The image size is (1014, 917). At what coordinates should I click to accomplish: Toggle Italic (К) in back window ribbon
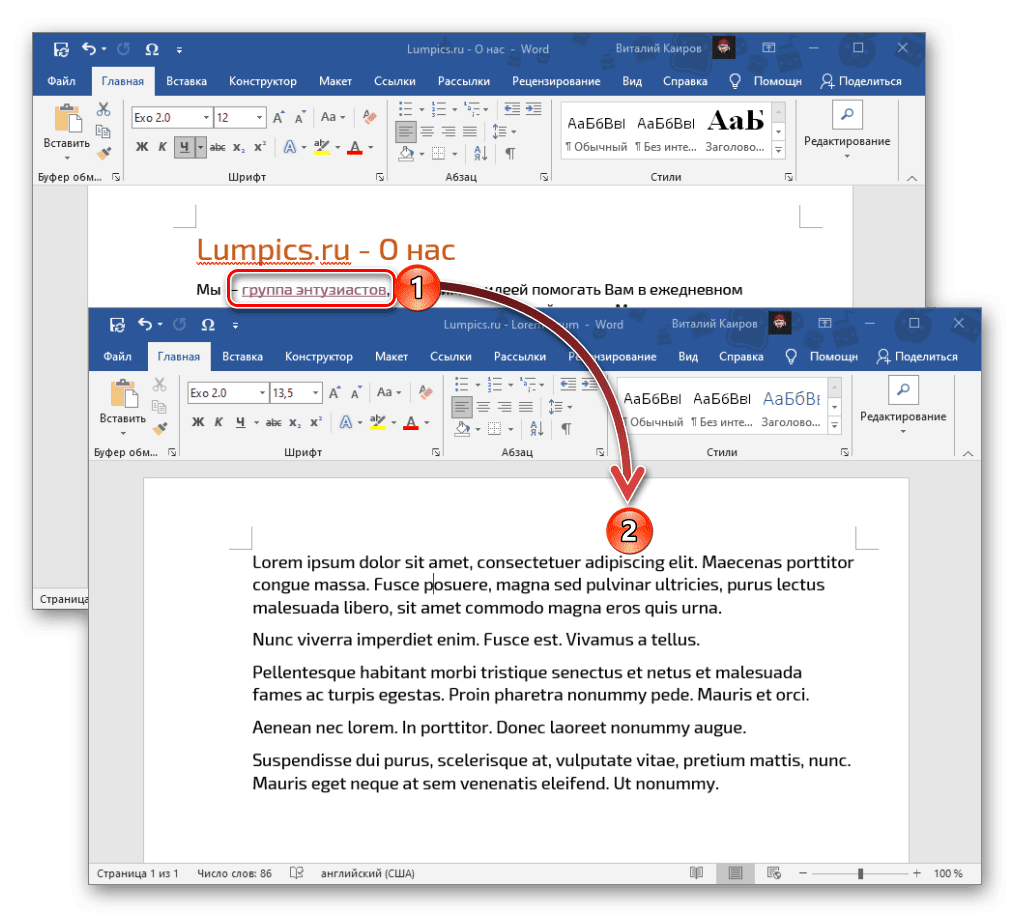click(162, 147)
